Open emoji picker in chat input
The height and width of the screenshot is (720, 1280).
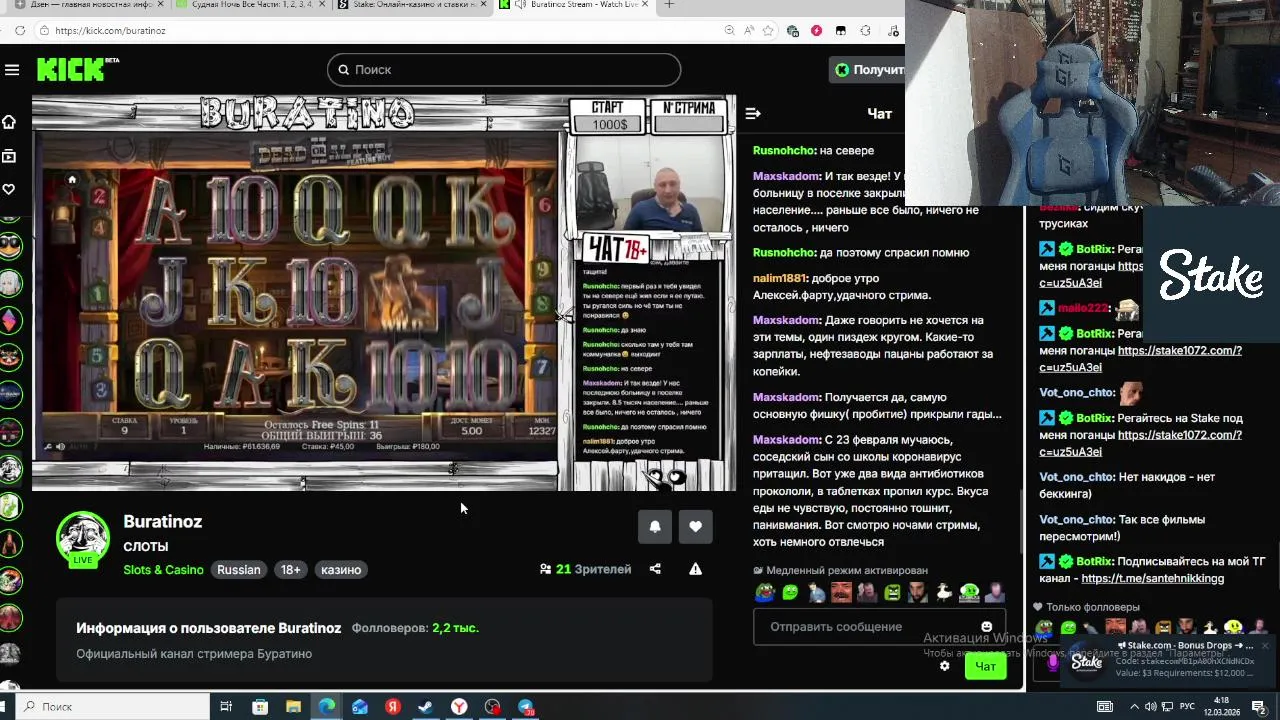pos(986,627)
